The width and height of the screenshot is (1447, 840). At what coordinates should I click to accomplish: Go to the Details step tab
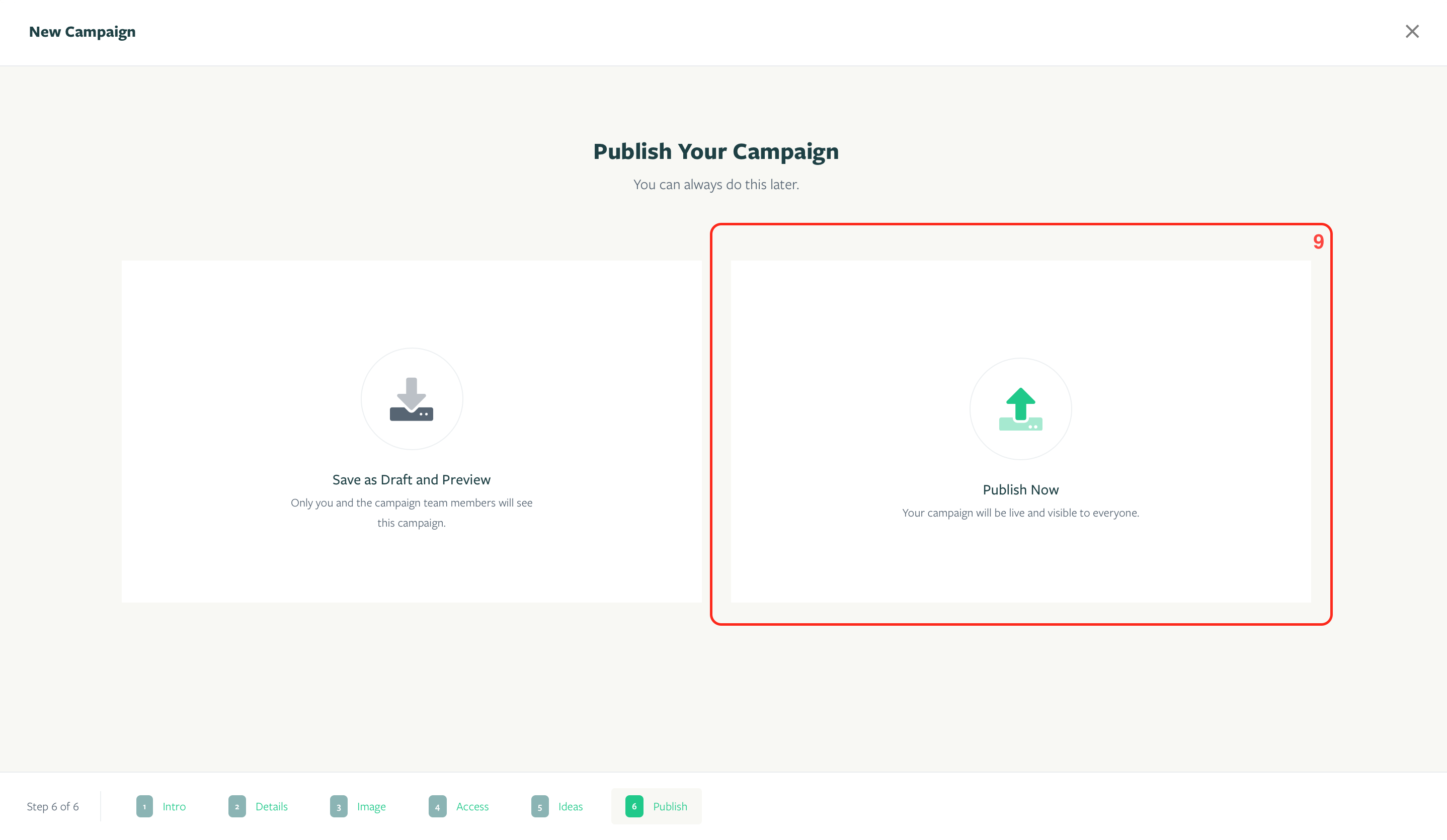[258, 806]
